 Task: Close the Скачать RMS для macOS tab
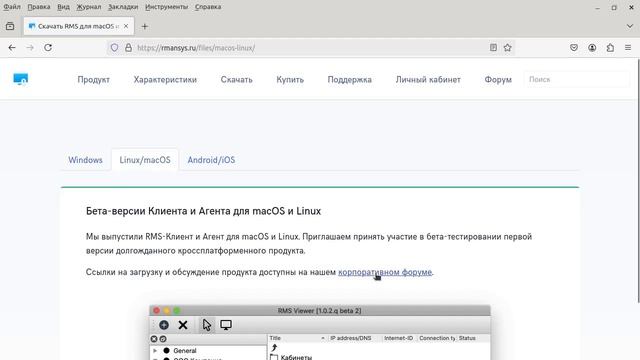click(126, 26)
